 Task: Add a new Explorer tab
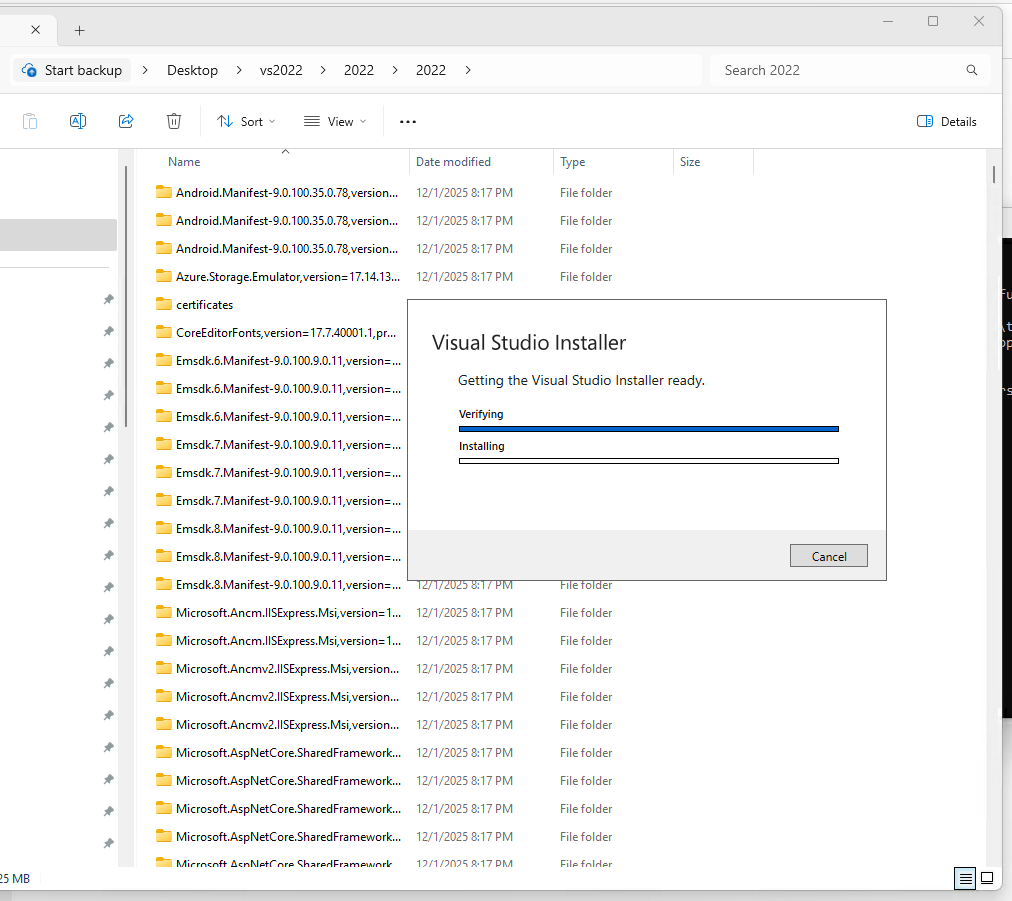(x=79, y=30)
